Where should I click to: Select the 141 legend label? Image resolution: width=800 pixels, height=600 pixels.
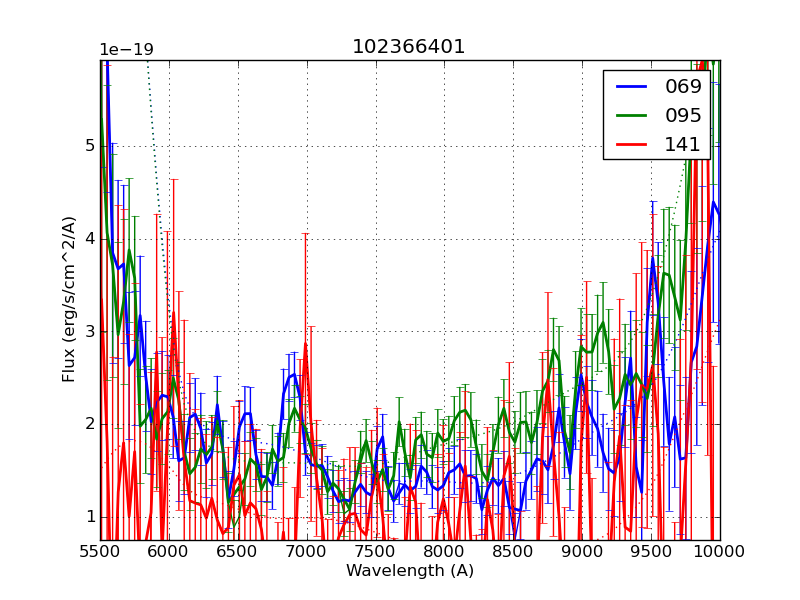pyautogui.click(x=684, y=144)
